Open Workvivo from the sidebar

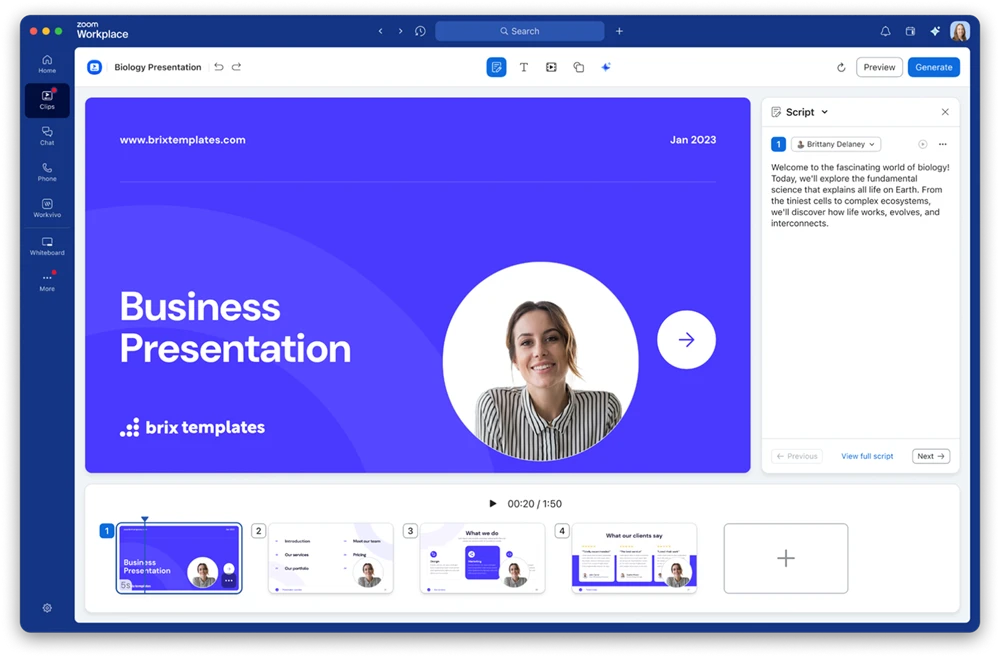point(47,208)
